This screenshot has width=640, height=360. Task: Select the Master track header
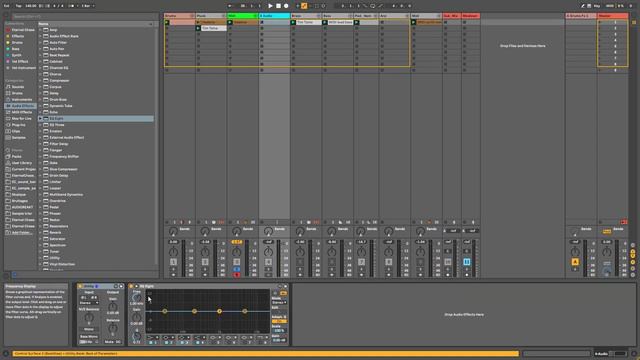click(x=613, y=16)
